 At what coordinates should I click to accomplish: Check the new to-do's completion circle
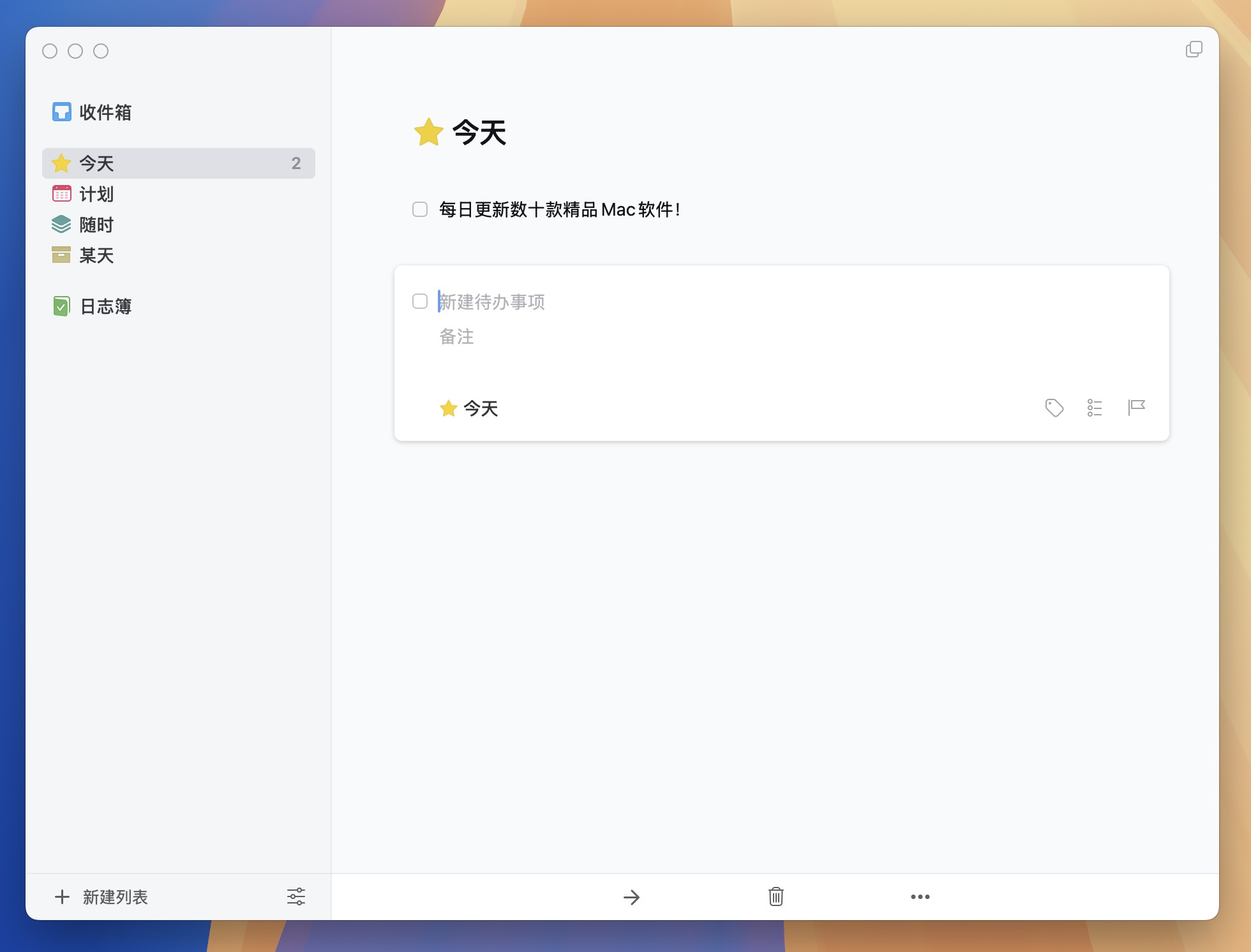[x=420, y=301]
